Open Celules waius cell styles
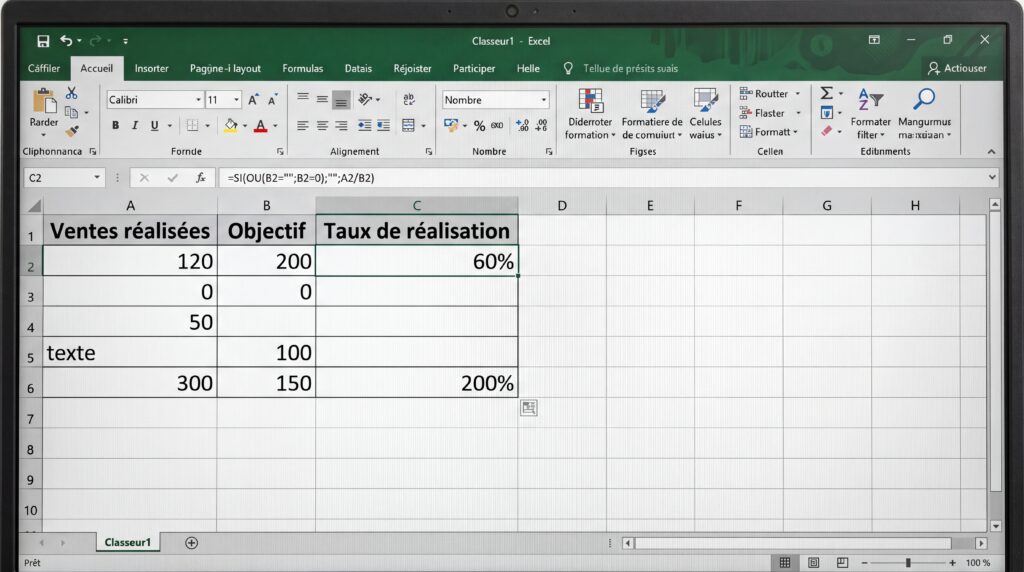 (705, 114)
